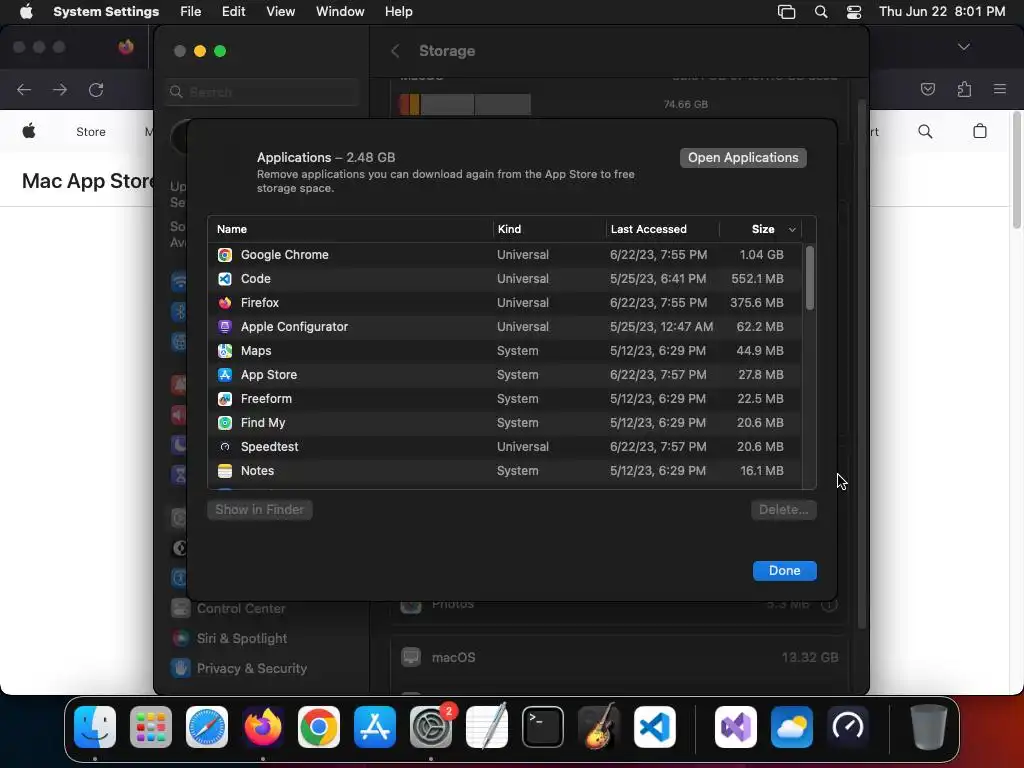Click shopping bag icon on Apple webpage
The image size is (1024, 768).
(980, 131)
